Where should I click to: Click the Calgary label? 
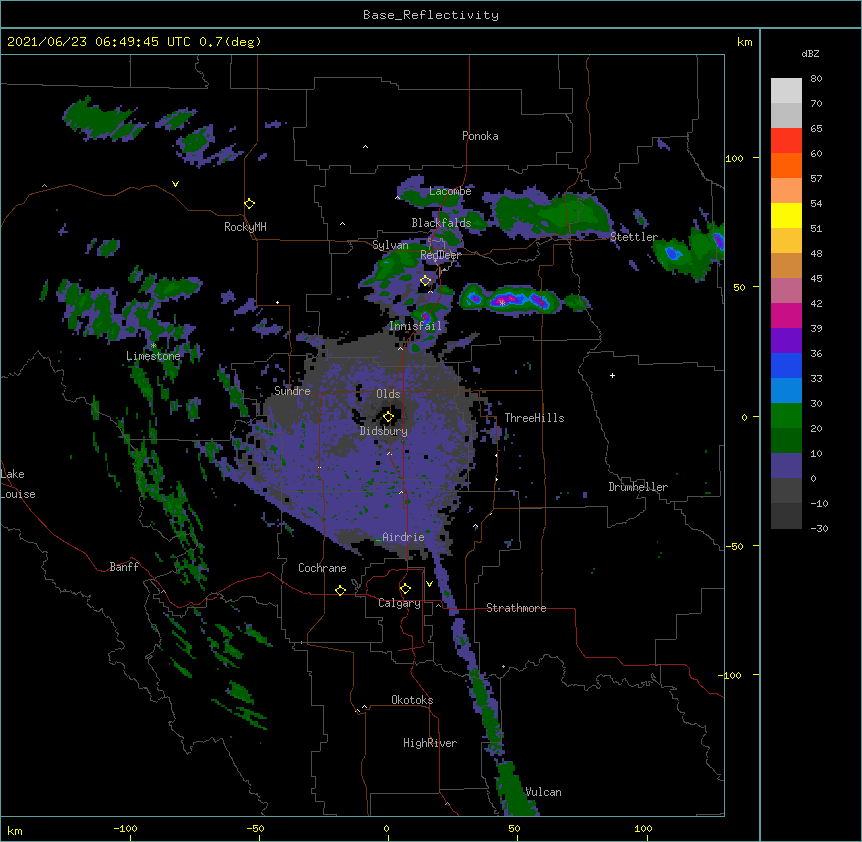click(399, 603)
